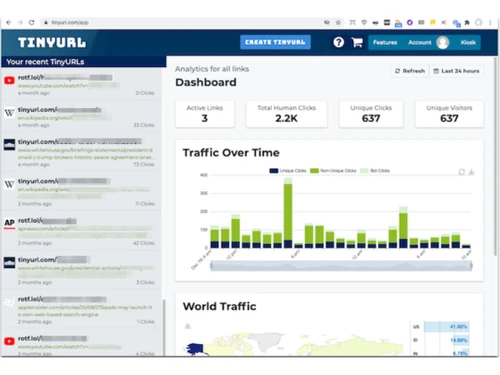Open the Account menu
Image resolution: width=500 pixels, height=375 pixels.
tap(420, 42)
